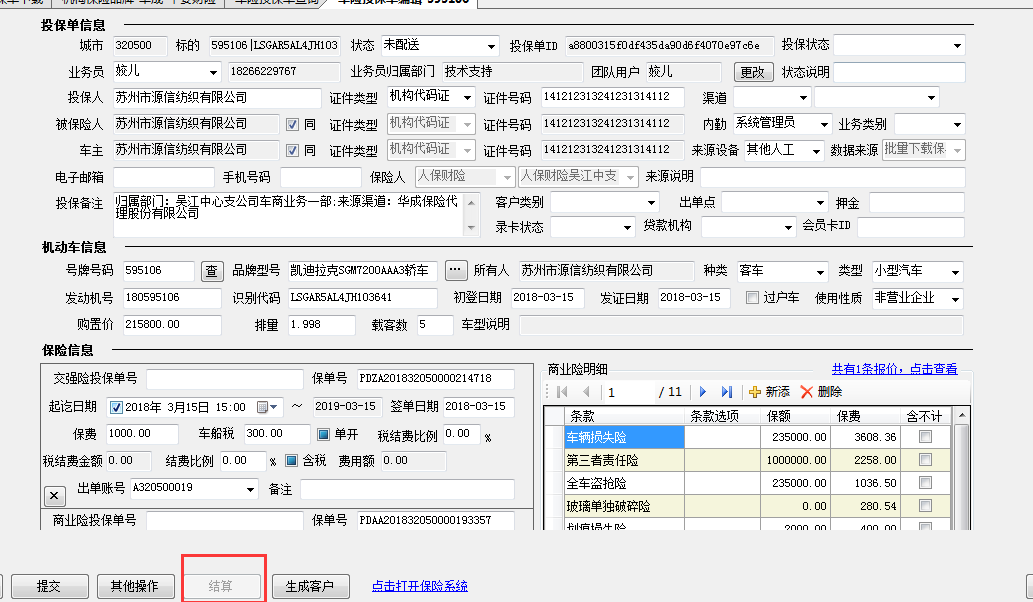Open the 状态 dropdown showing 未配送
1033x602 pixels.
pos(491,46)
